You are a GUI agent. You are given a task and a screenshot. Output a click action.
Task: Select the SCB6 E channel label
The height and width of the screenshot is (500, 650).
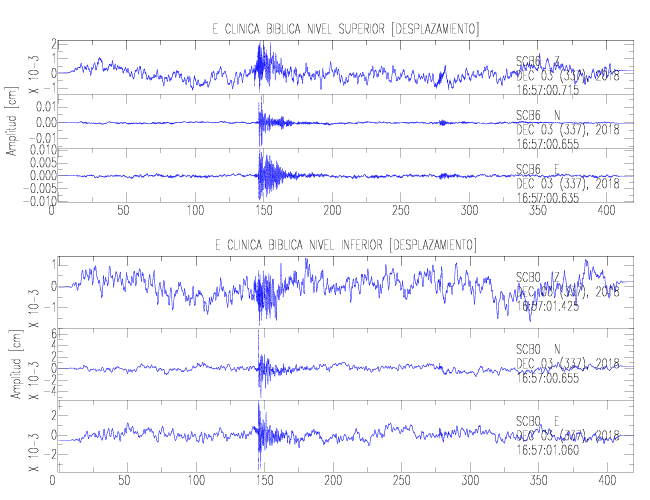[538, 169]
